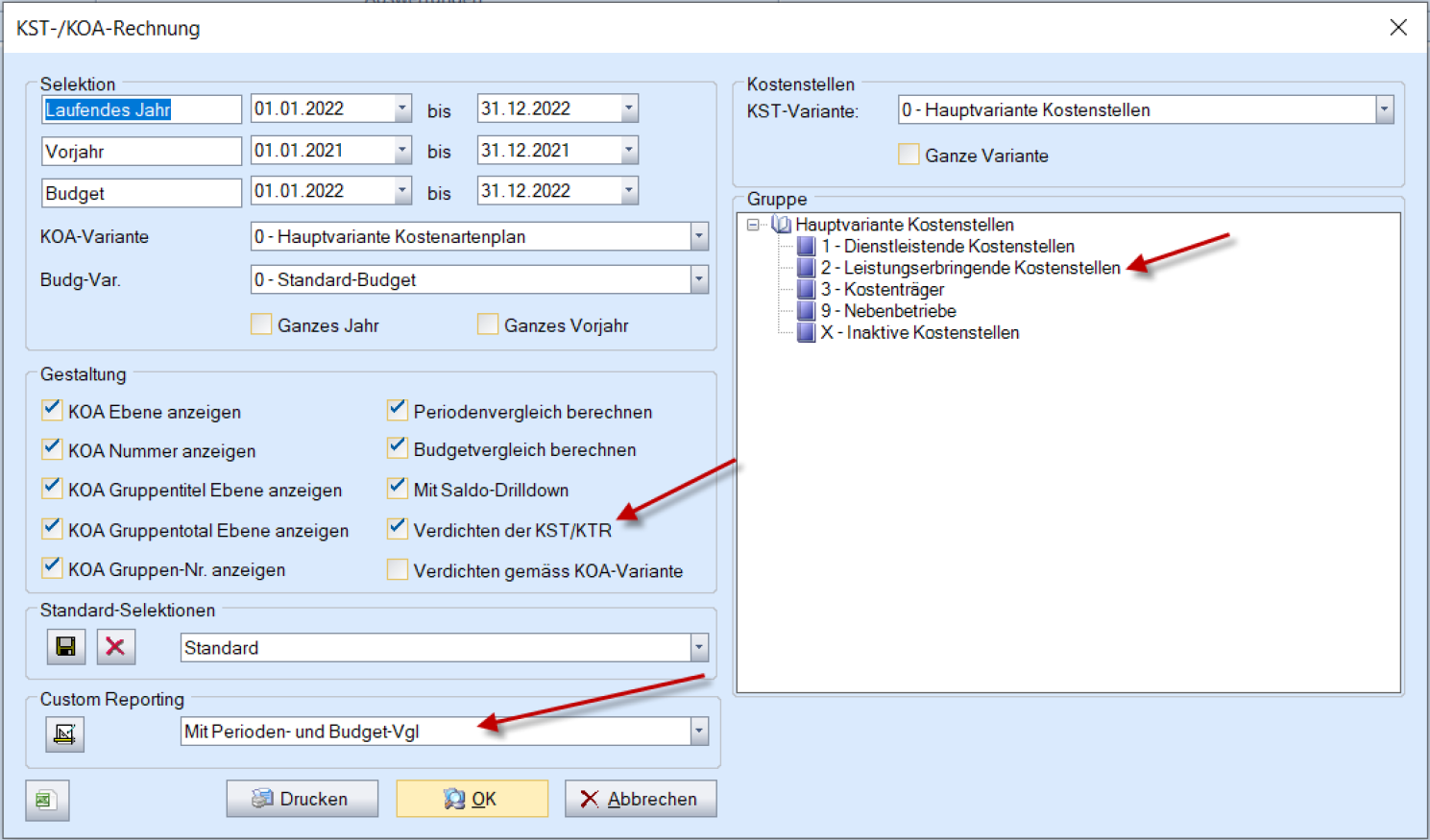
Task: Select the Dienstleistende Kostenstellen group icon
Action: tap(807, 247)
